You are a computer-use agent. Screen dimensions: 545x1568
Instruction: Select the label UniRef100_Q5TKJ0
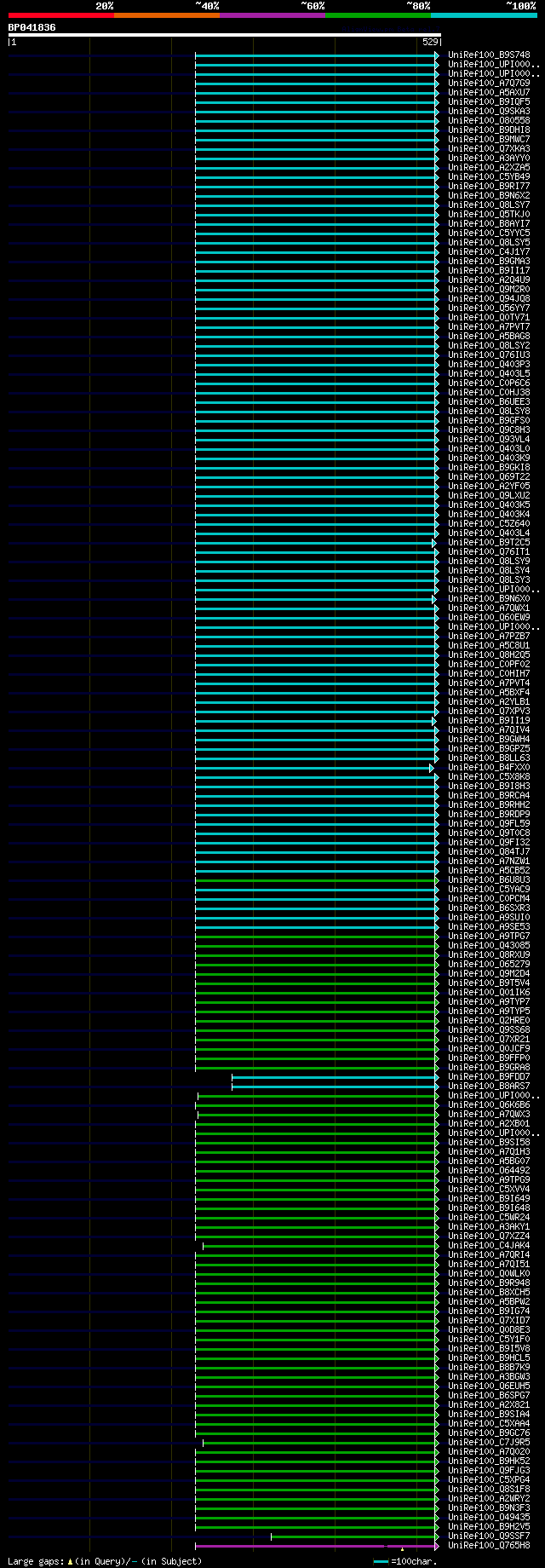(489, 215)
